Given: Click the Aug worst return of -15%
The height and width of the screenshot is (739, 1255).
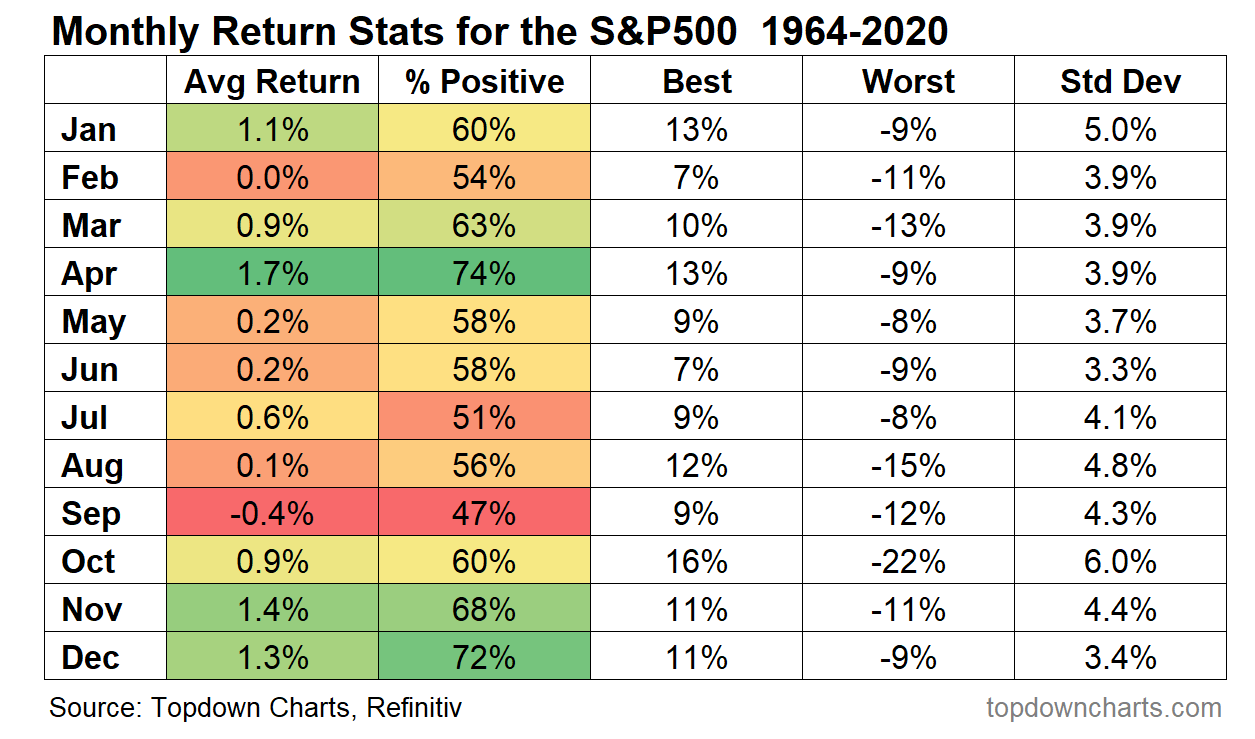Looking at the screenshot, I should tap(908, 466).
